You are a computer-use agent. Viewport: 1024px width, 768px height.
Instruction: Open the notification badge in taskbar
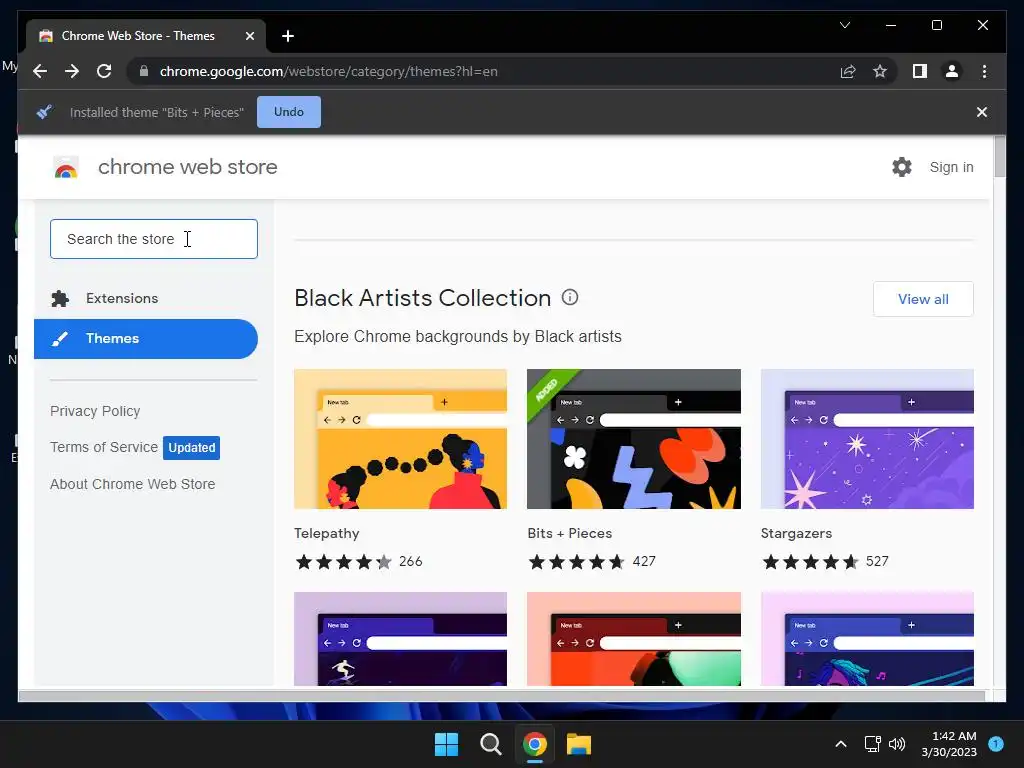pyautogui.click(x=995, y=744)
